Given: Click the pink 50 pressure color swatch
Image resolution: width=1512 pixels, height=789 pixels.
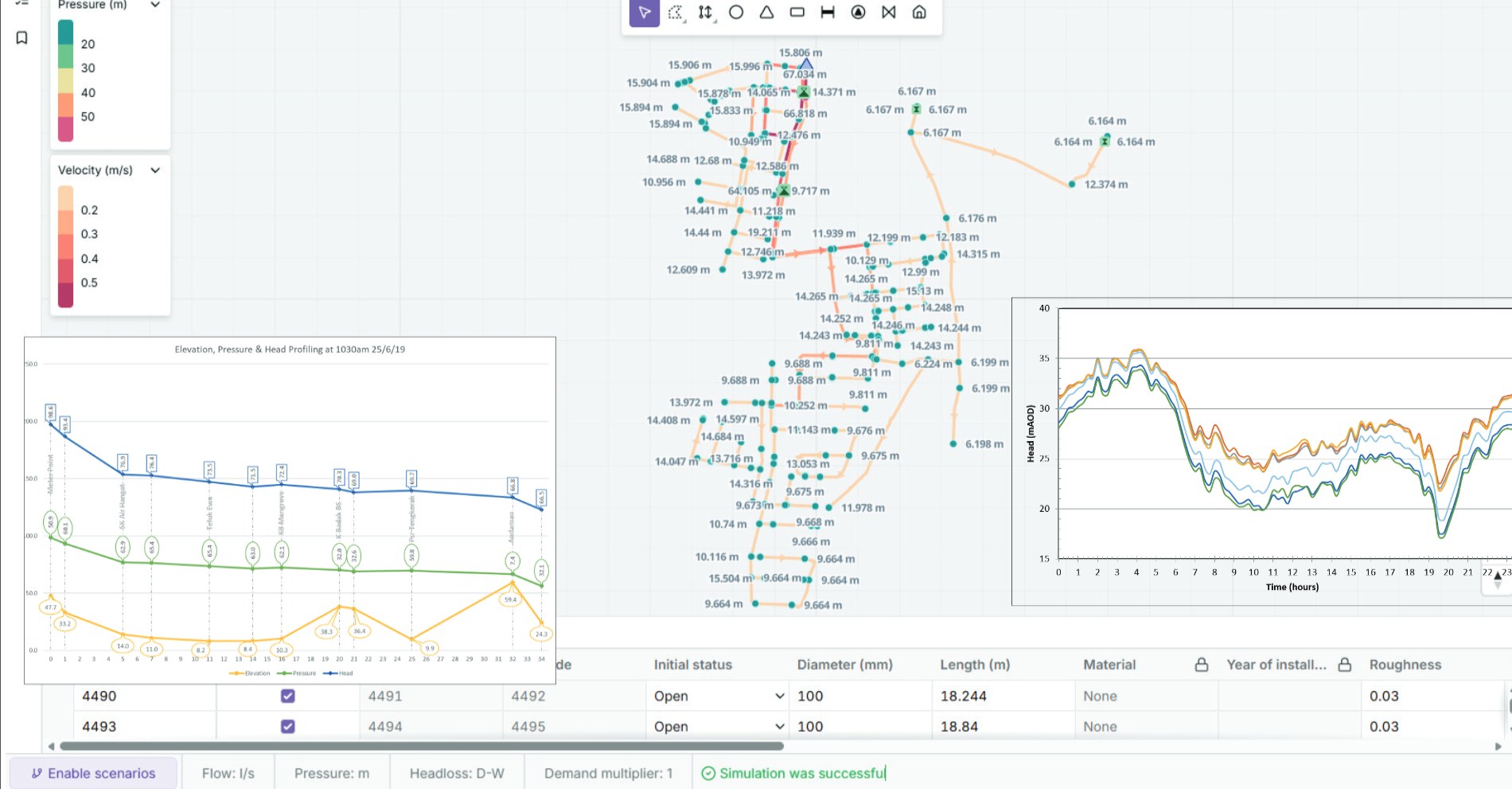Looking at the screenshot, I should point(65,128).
